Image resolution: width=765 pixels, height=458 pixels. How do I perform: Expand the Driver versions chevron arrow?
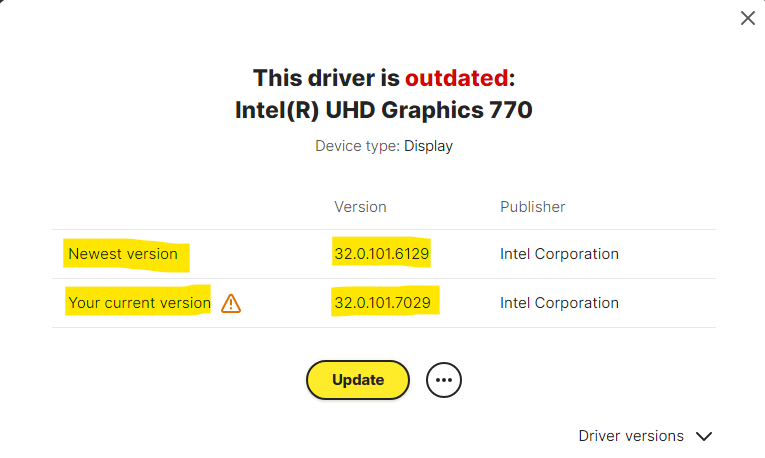point(704,436)
